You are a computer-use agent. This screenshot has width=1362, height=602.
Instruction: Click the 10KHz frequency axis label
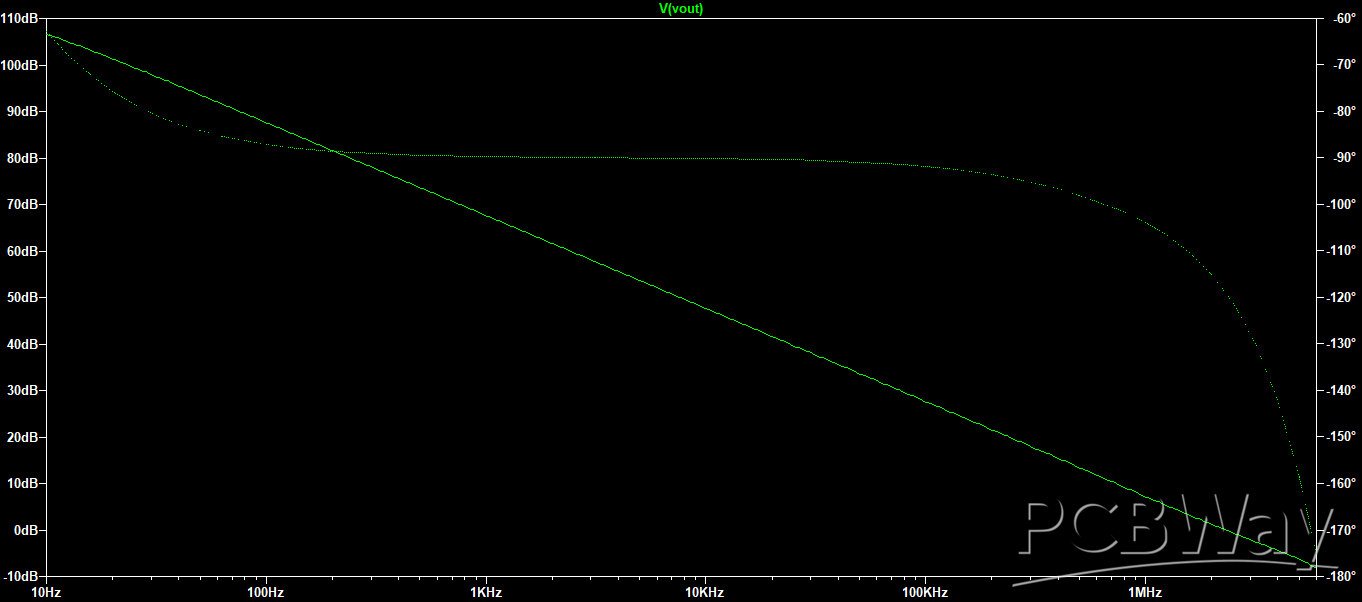click(x=704, y=592)
